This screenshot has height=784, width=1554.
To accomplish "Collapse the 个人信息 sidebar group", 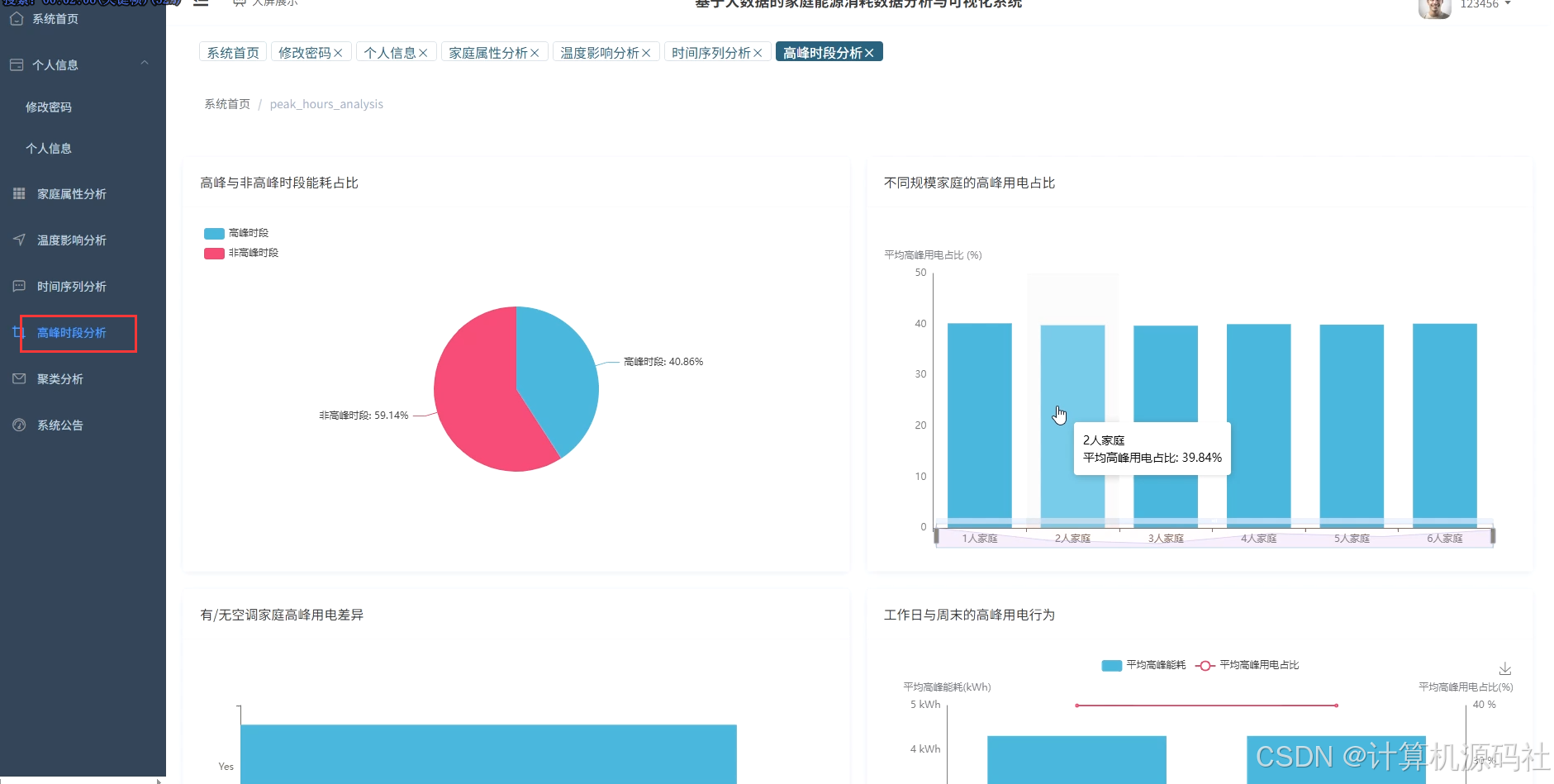I will (145, 64).
